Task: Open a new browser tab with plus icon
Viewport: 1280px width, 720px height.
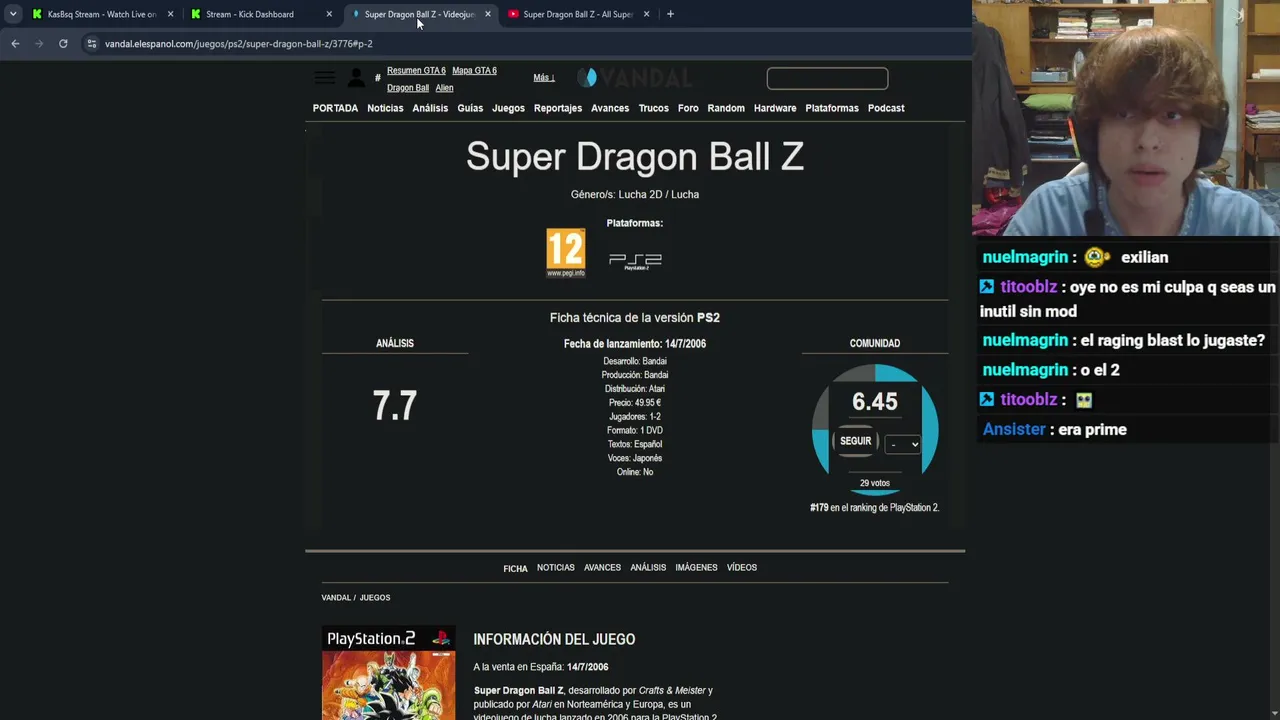Action: pos(670,14)
